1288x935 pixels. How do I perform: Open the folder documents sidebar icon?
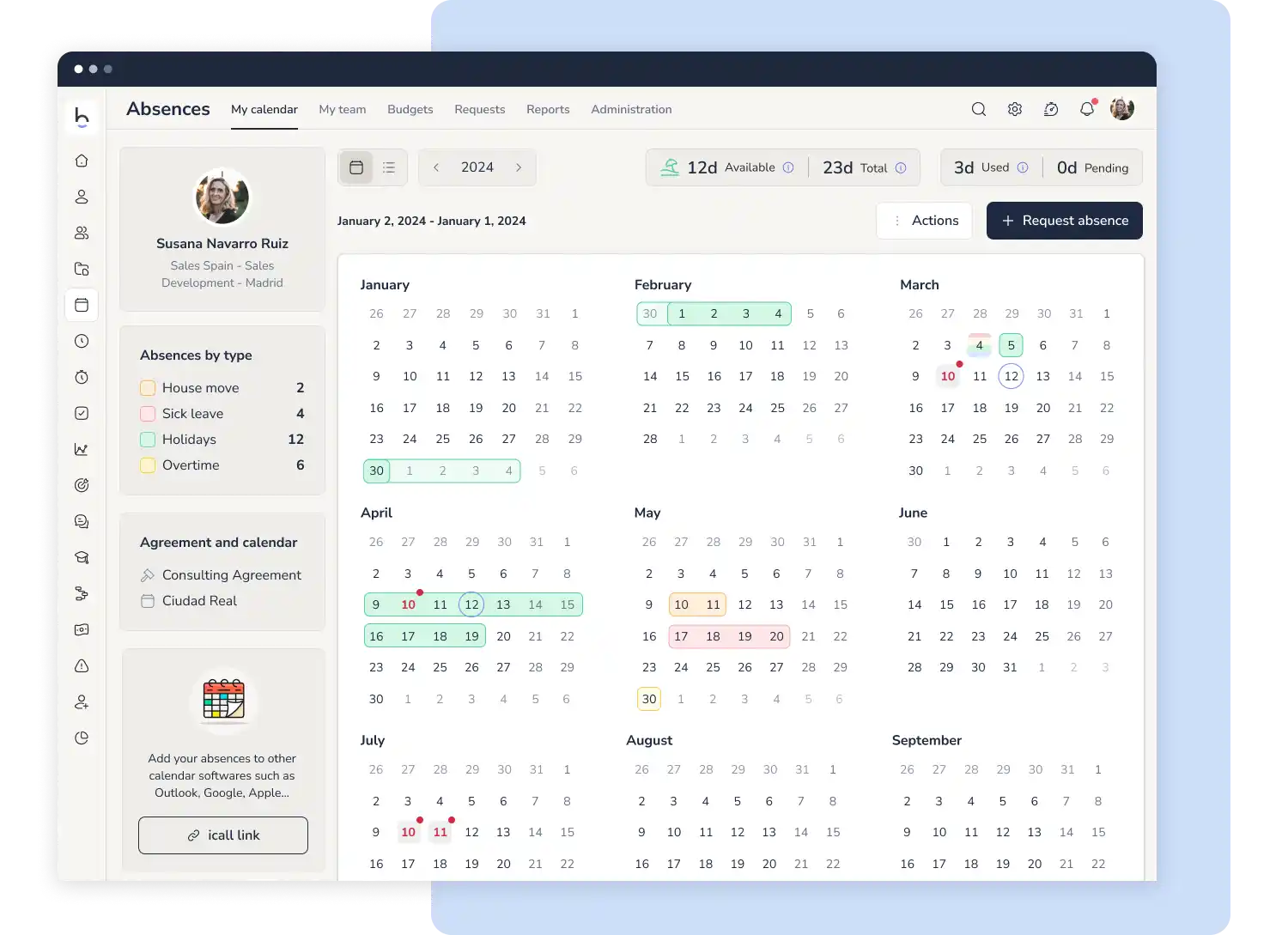pos(82,269)
